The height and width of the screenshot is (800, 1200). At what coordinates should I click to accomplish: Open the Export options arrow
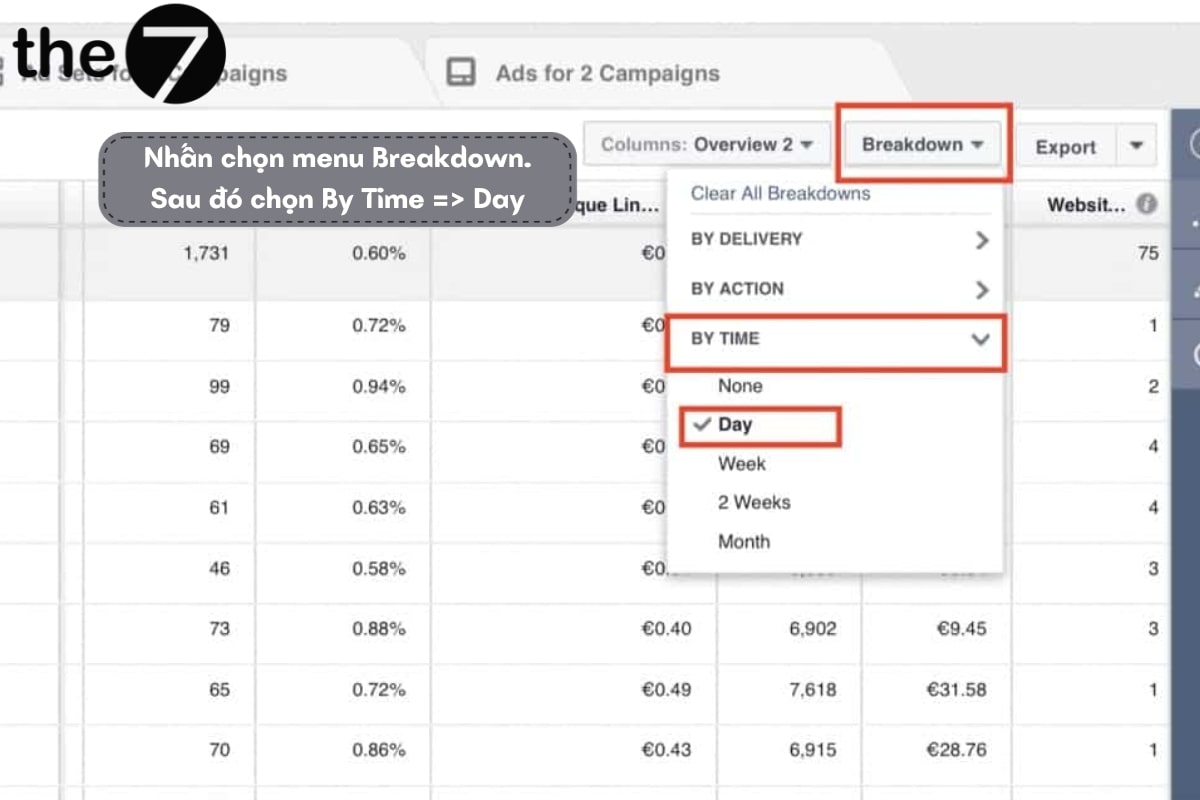pos(1136,146)
